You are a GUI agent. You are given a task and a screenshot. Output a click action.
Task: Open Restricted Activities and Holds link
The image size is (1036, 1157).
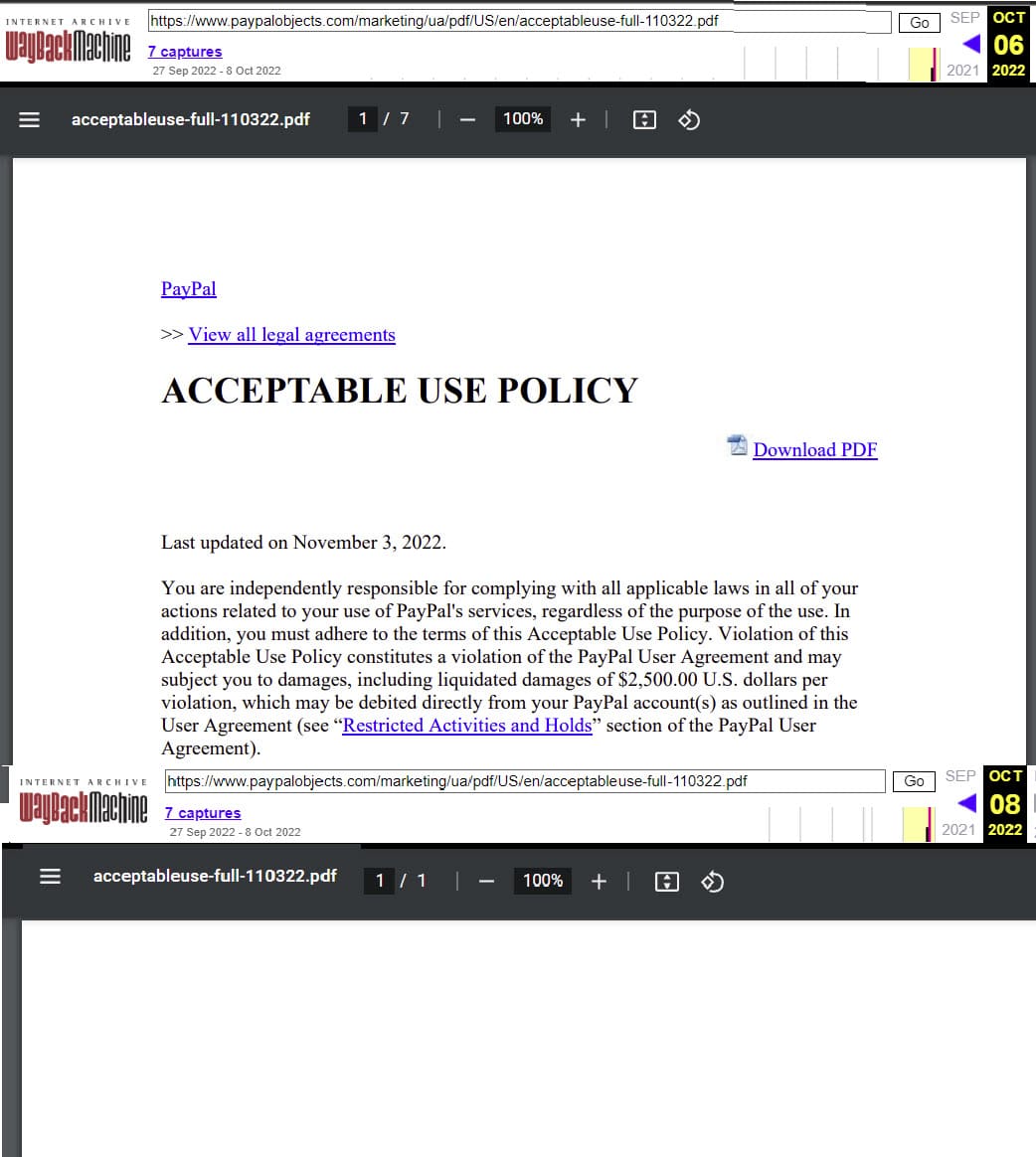point(467,726)
